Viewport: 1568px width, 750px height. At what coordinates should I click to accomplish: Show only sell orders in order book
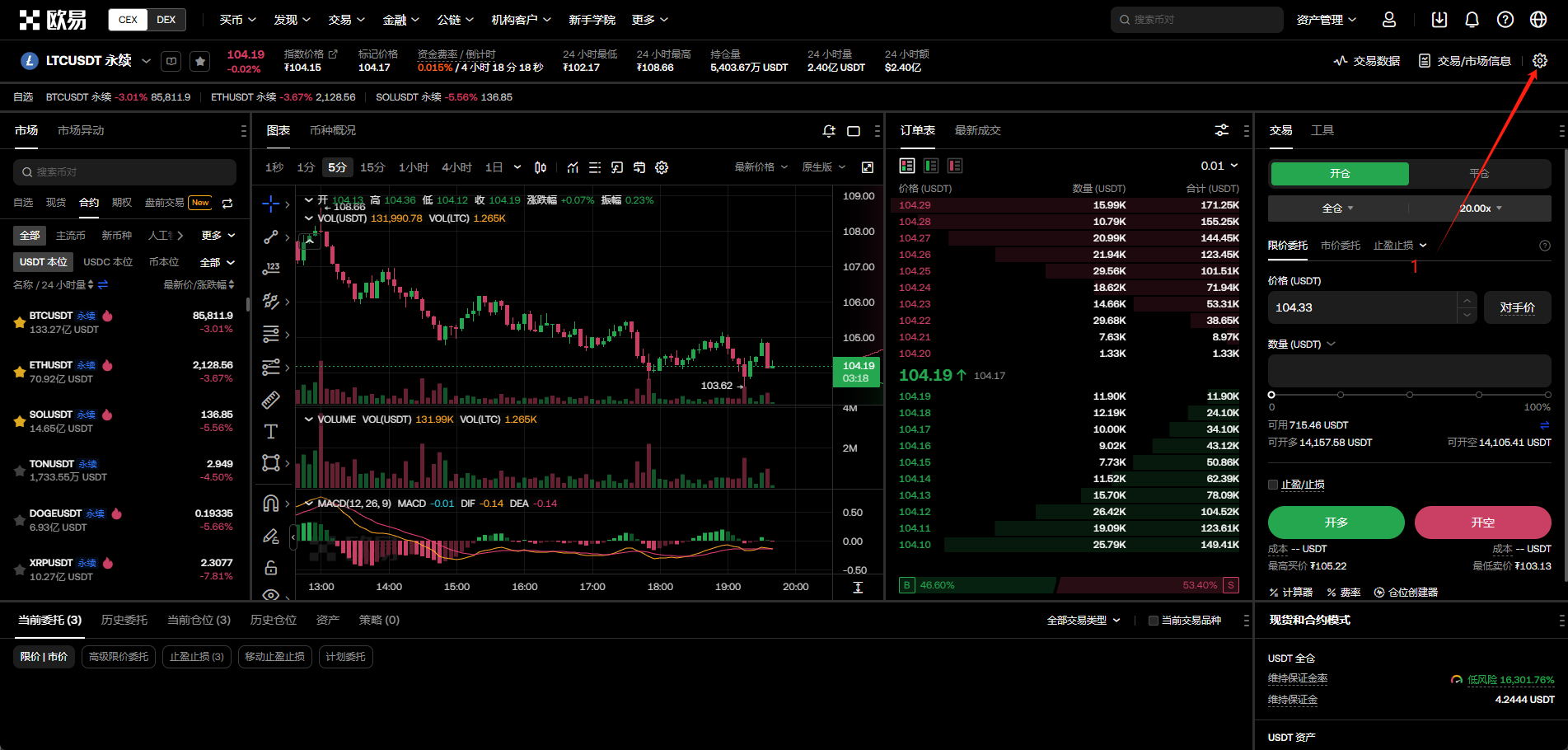coord(955,166)
